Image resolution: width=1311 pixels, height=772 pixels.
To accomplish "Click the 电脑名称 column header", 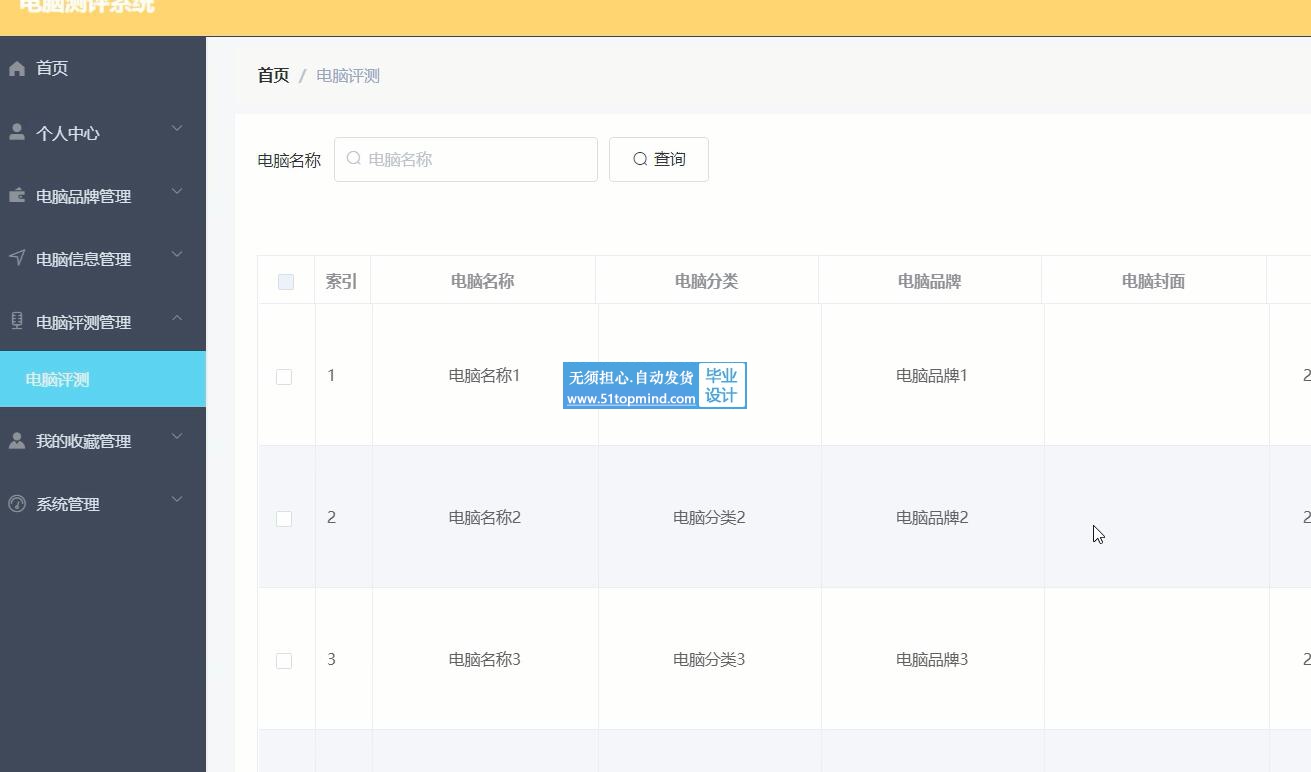I will point(483,281).
